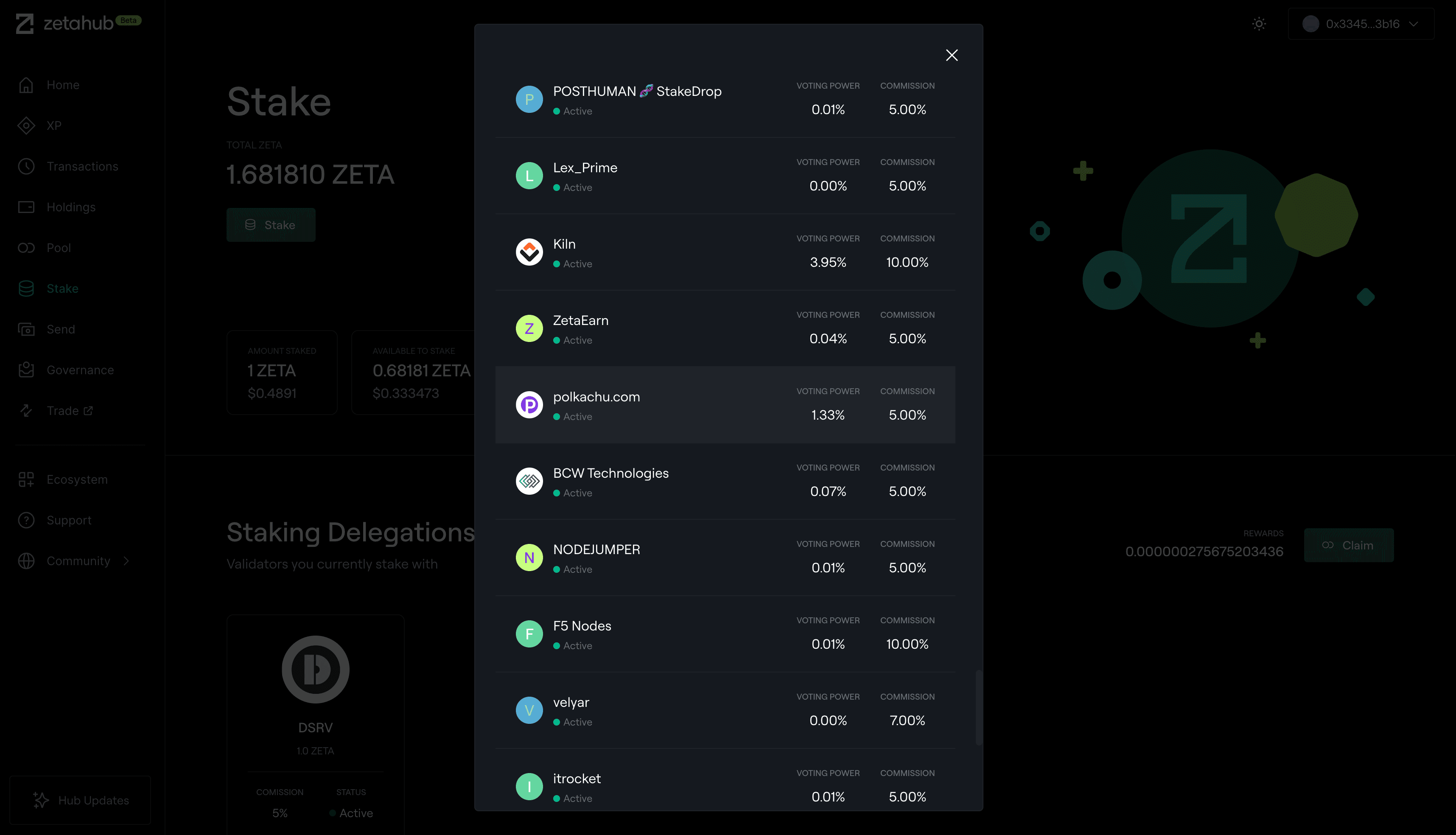Select the polkachu.com validator row

[x=725, y=405]
